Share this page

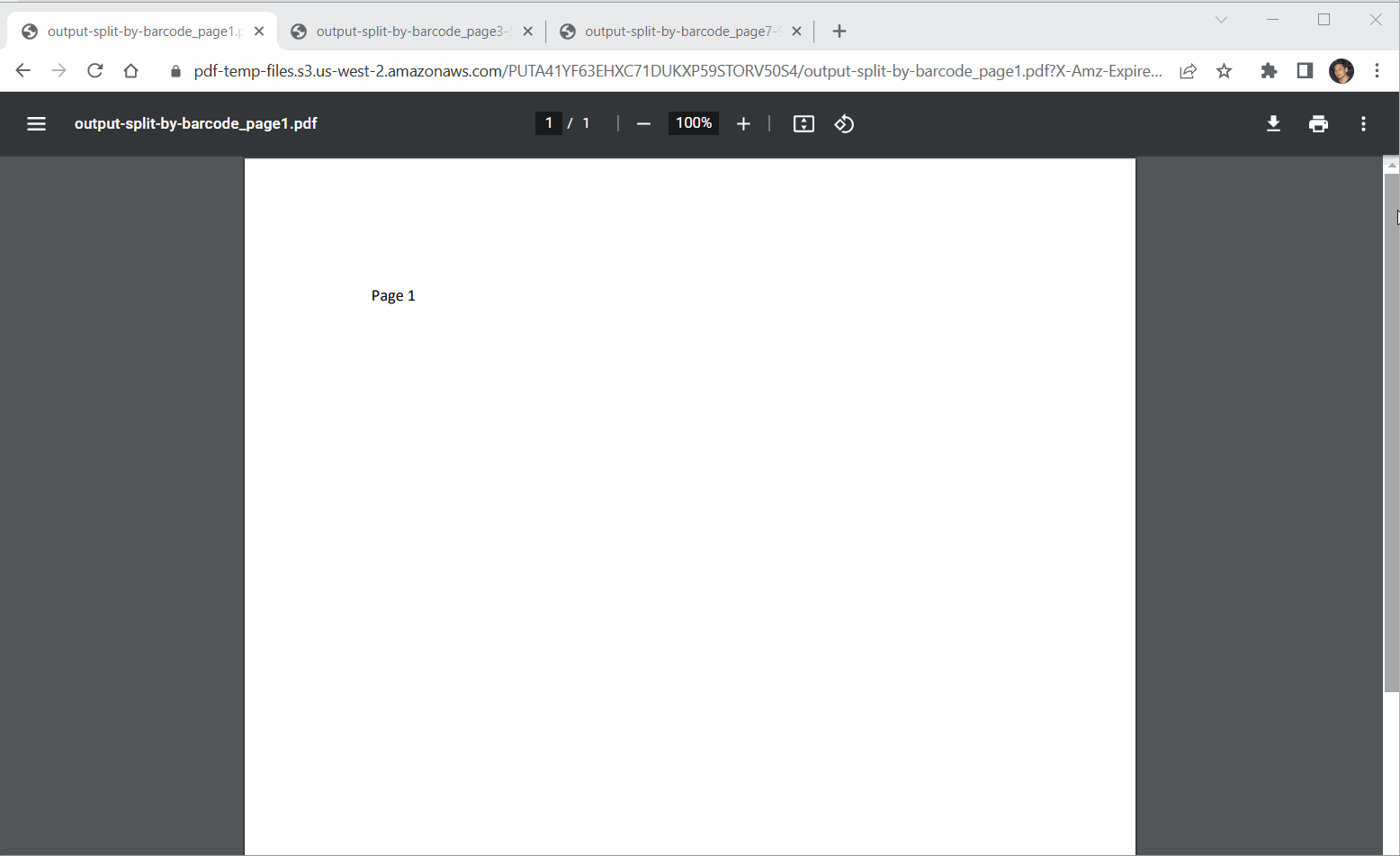pos(1188,71)
